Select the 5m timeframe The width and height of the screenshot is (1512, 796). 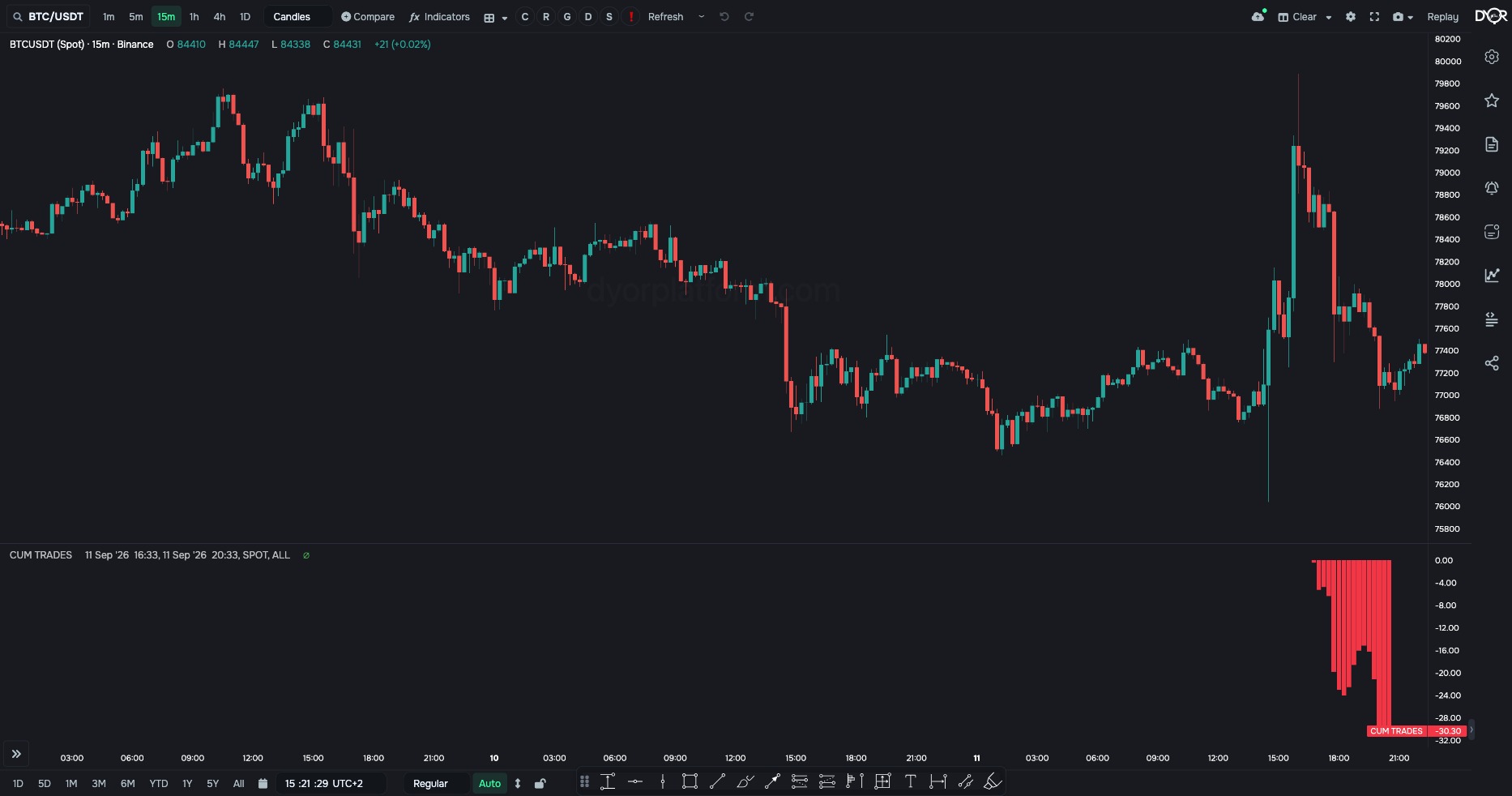click(x=136, y=16)
